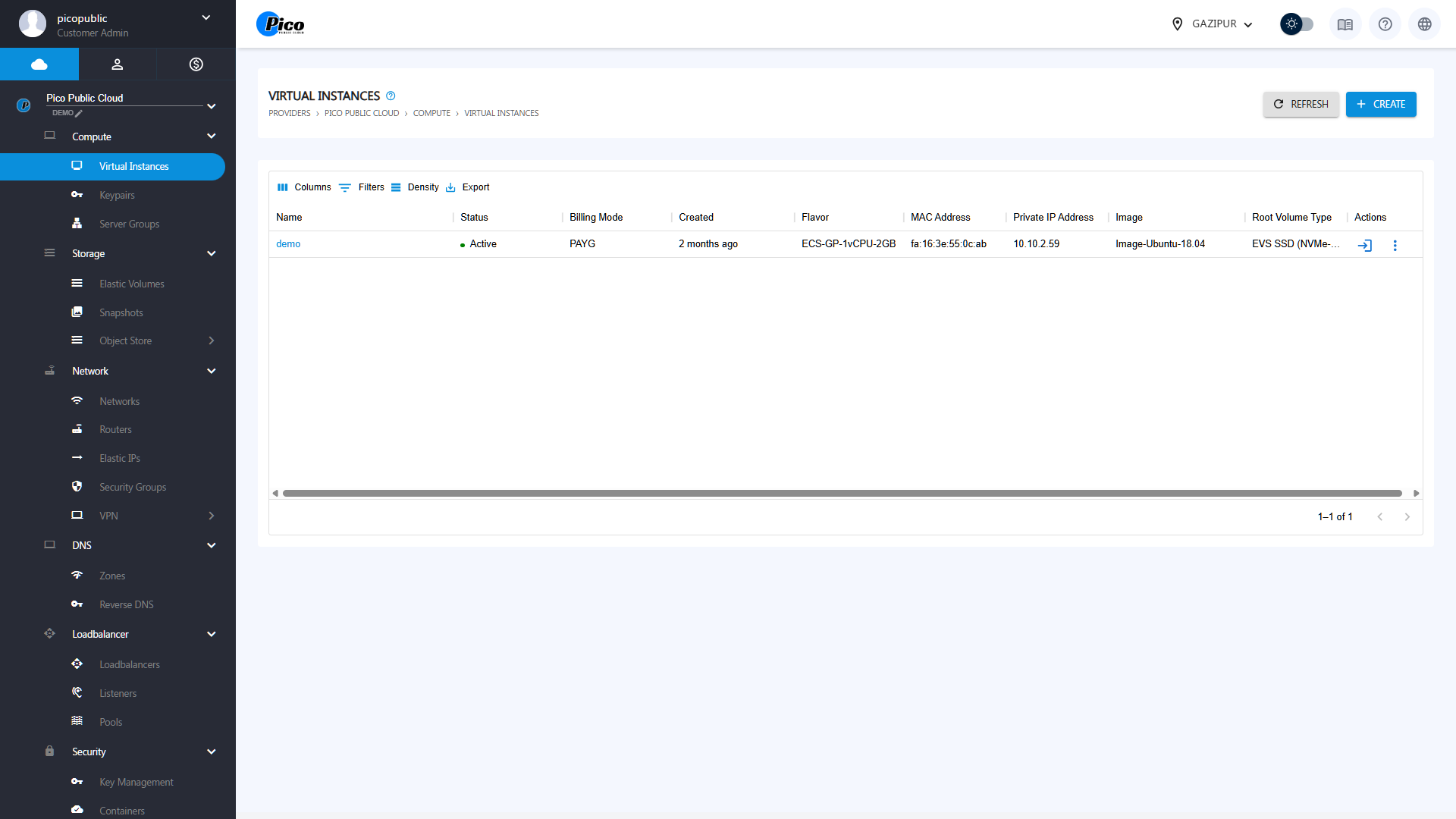Collapse the Compute sidebar section

[212, 136]
